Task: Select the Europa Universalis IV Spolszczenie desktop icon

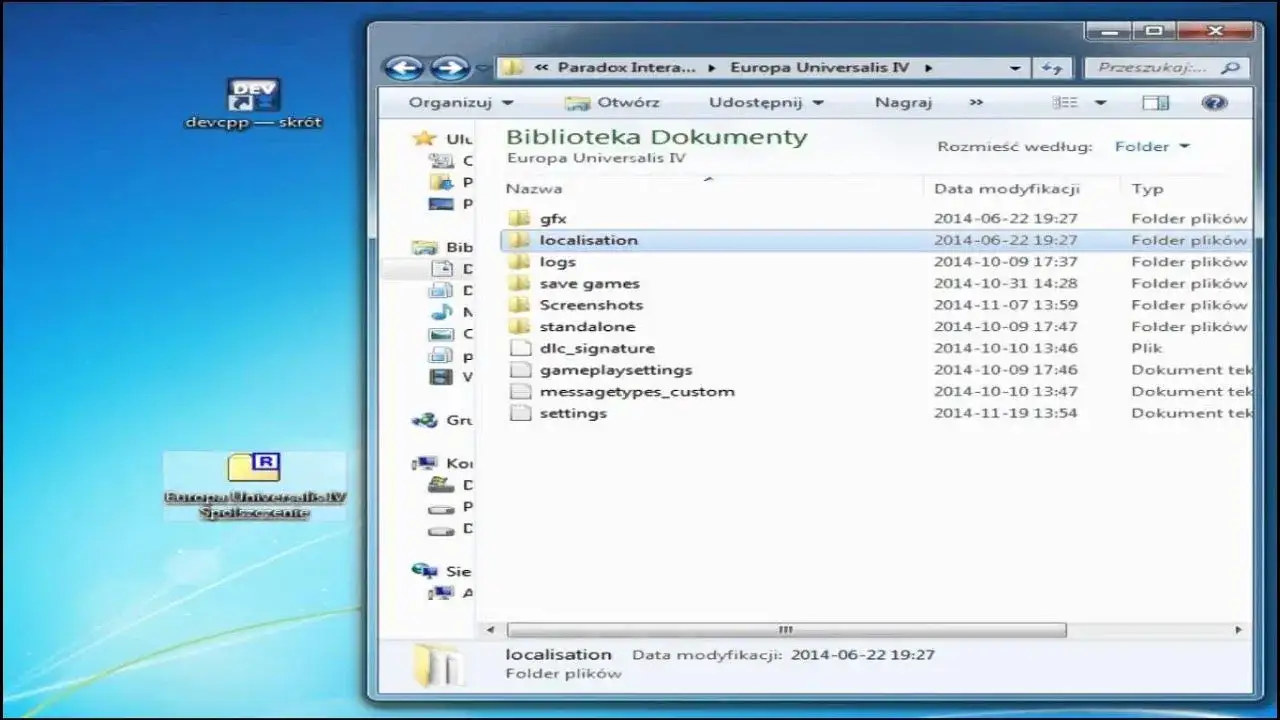Action: (x=254, y=486)
